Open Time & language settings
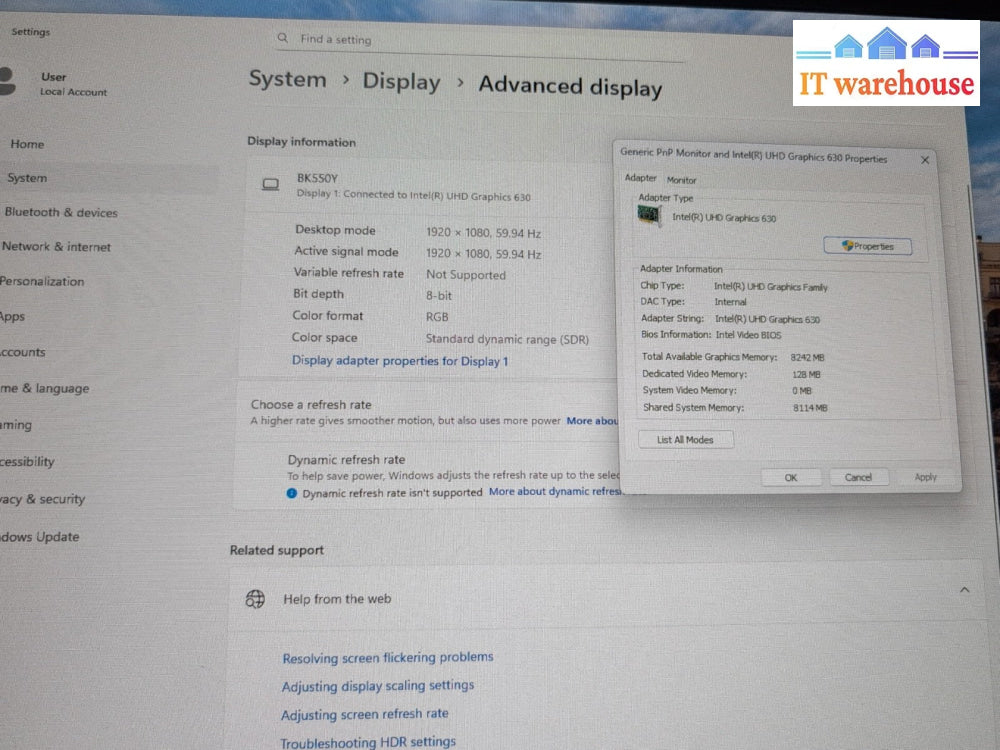Image resolution: width=1000 pixels, height=750 pixels. [x=45, y=388]
